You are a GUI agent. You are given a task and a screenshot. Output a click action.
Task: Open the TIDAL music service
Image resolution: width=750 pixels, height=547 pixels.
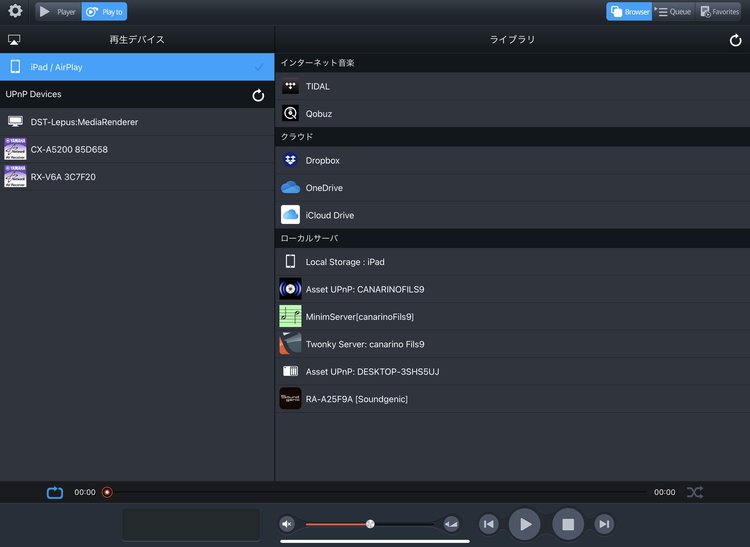click(317, 87)
